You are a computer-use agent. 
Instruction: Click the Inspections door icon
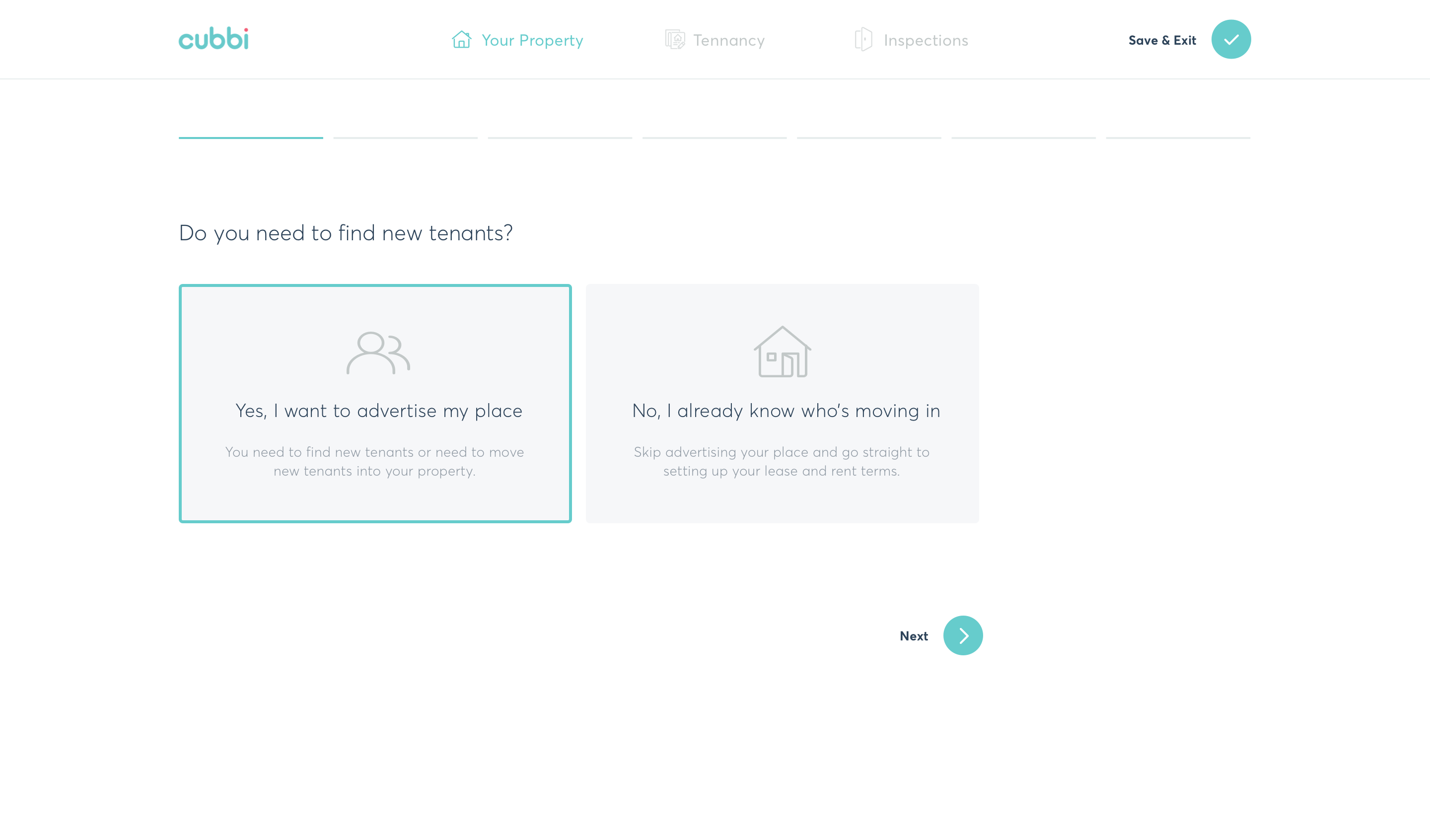[x=863, y=39]
